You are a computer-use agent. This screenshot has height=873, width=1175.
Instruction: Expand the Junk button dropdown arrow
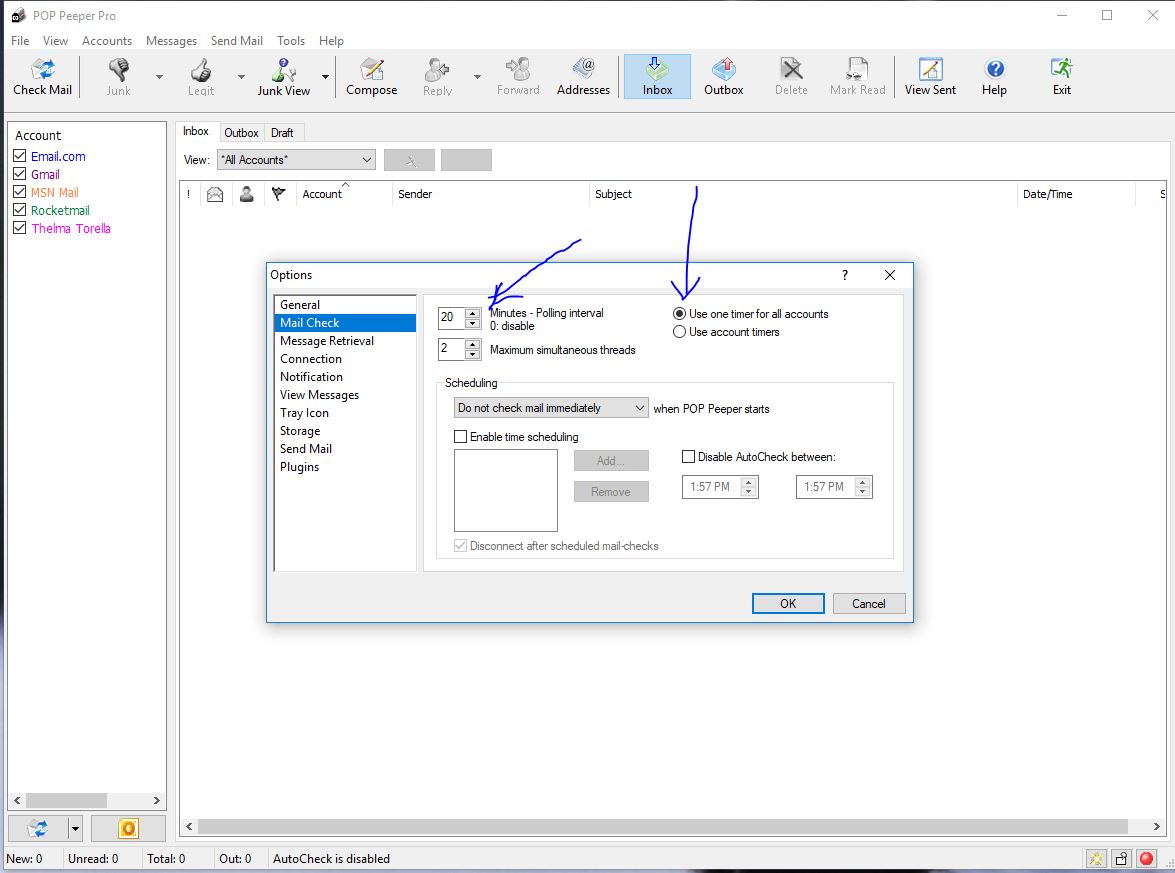point(159,76)
